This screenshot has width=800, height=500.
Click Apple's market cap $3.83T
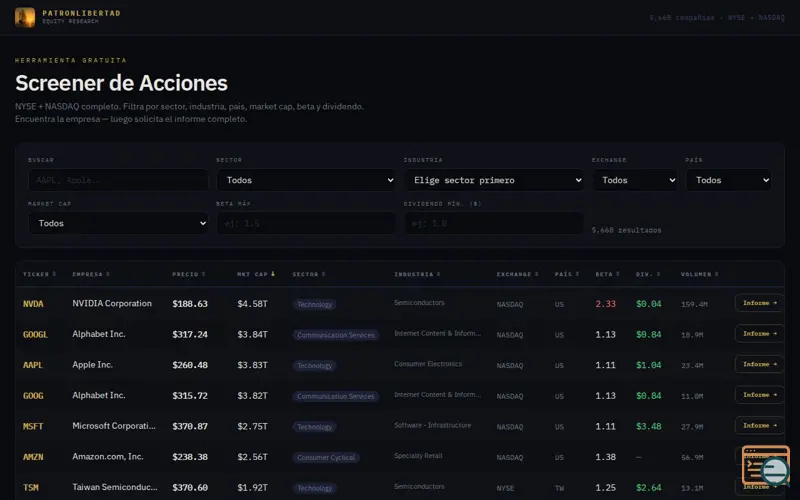click(253, 365)
